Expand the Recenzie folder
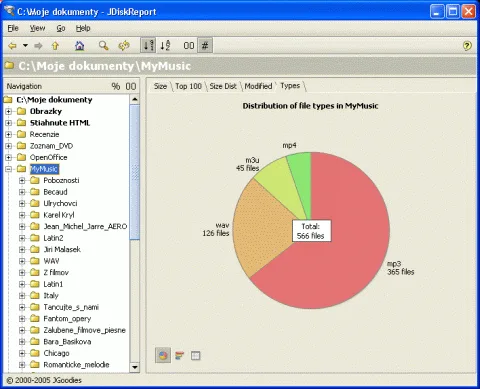The height and width of the screenshot is (389, 480). tap(9, 135)
